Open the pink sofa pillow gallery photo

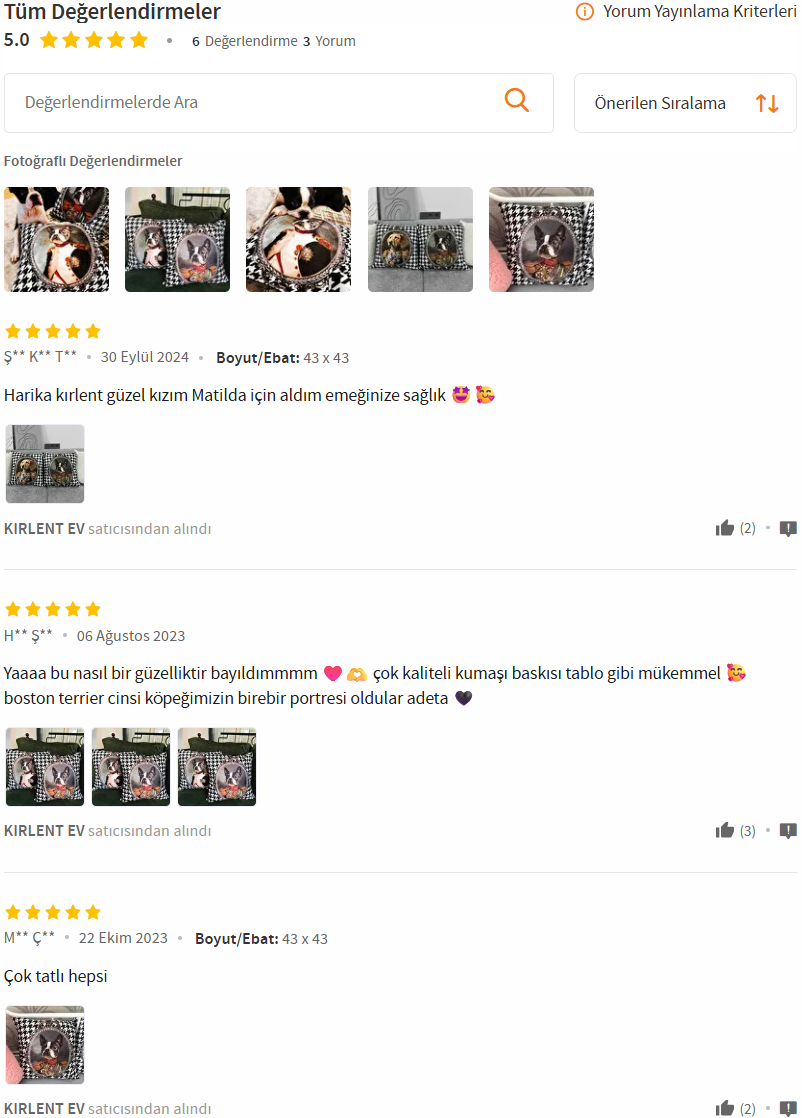click(x=541, y=240)
